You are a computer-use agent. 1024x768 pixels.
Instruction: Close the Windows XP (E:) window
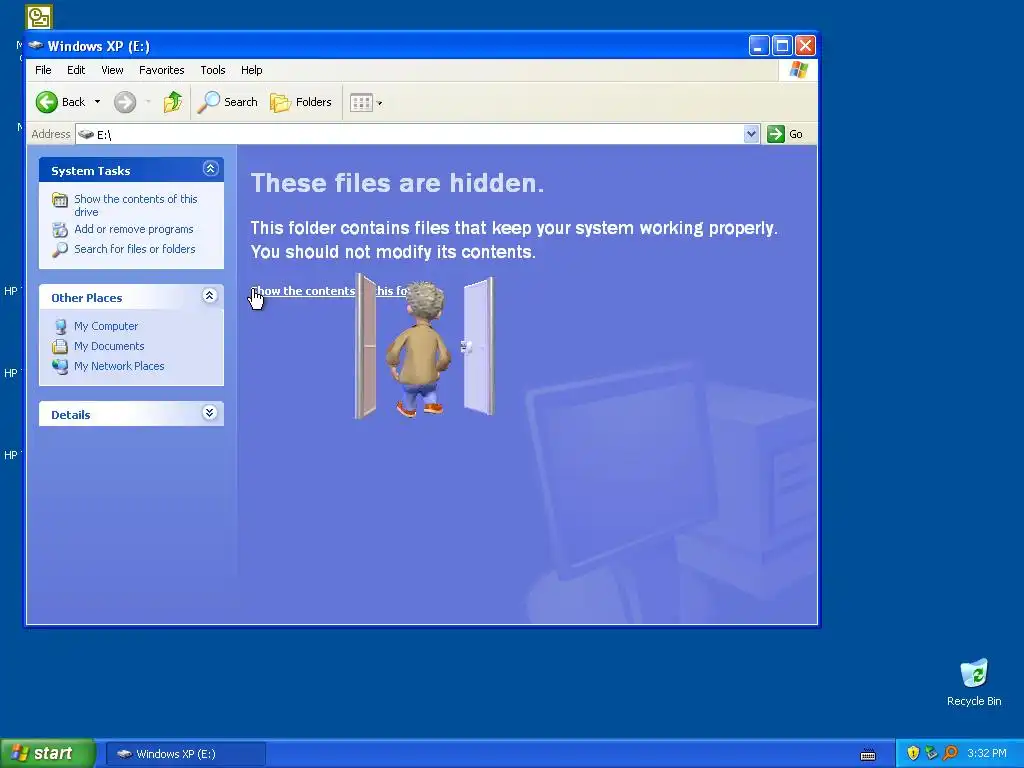[805, 46]
